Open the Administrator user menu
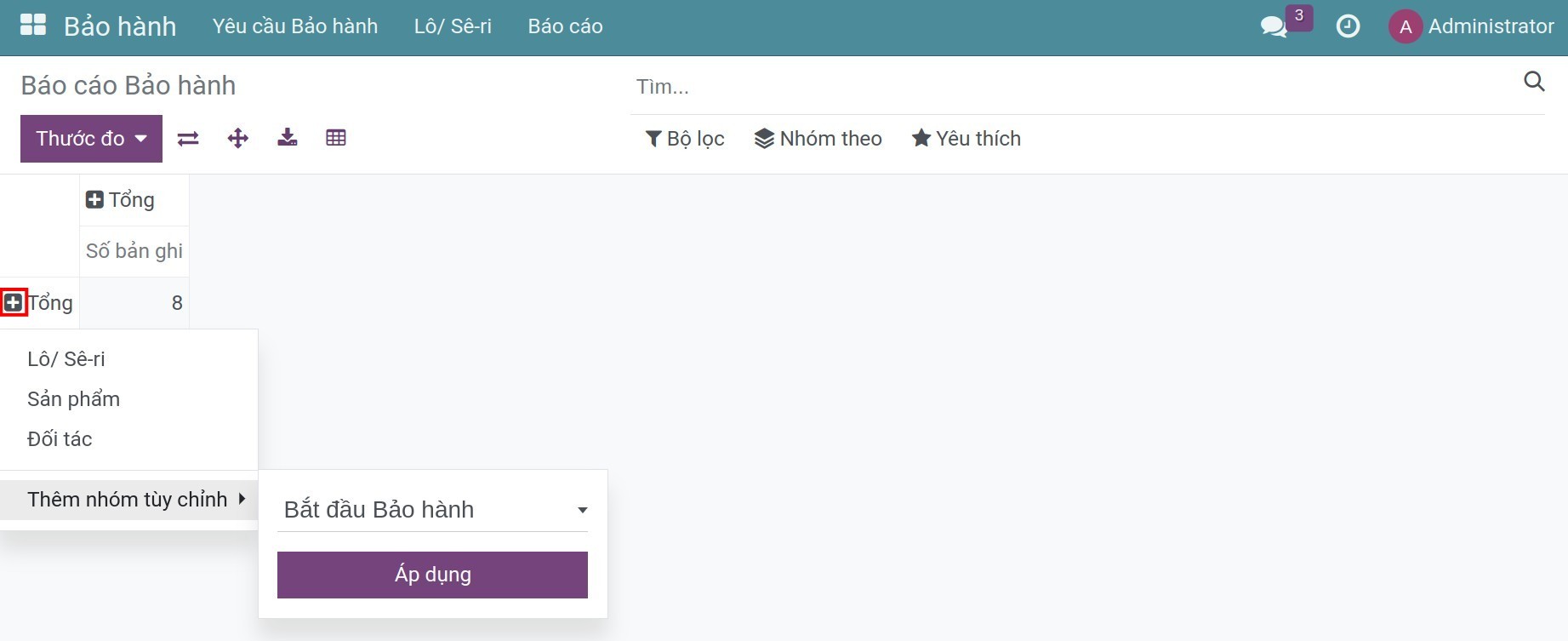Screen dimensions: 1568x641 coord(1472,26)
